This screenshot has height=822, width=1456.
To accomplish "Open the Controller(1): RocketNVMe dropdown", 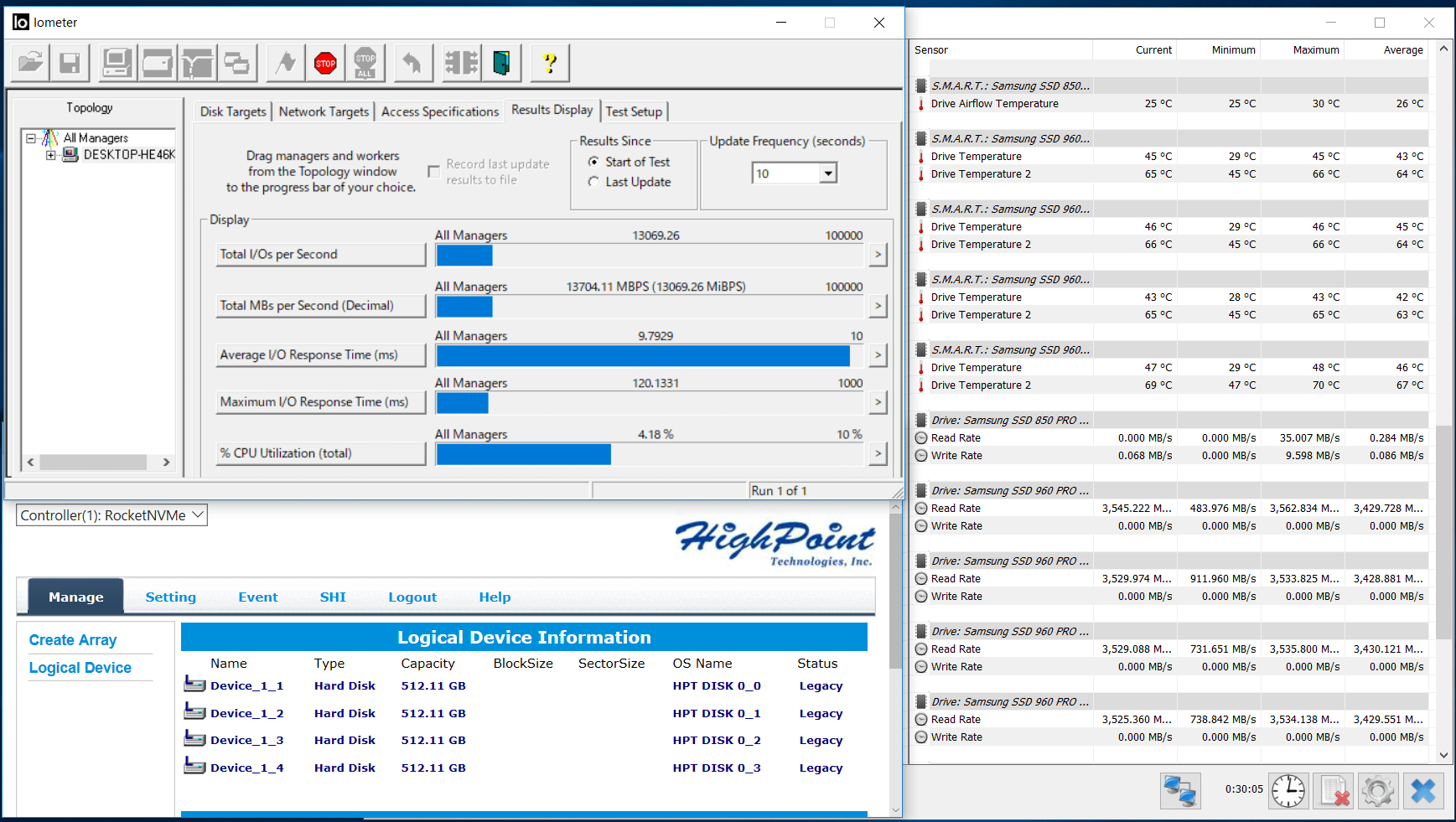I will point(111,515).
